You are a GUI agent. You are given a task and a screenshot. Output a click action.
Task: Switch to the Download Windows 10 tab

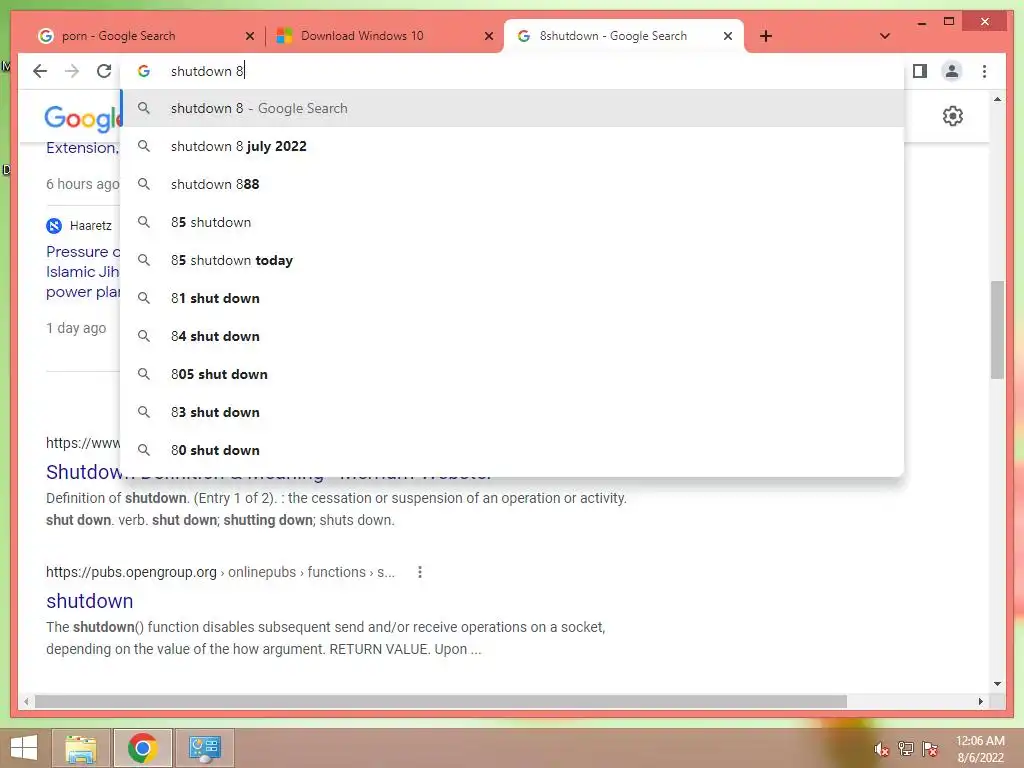pyautogui.click(x=383, y=36)
